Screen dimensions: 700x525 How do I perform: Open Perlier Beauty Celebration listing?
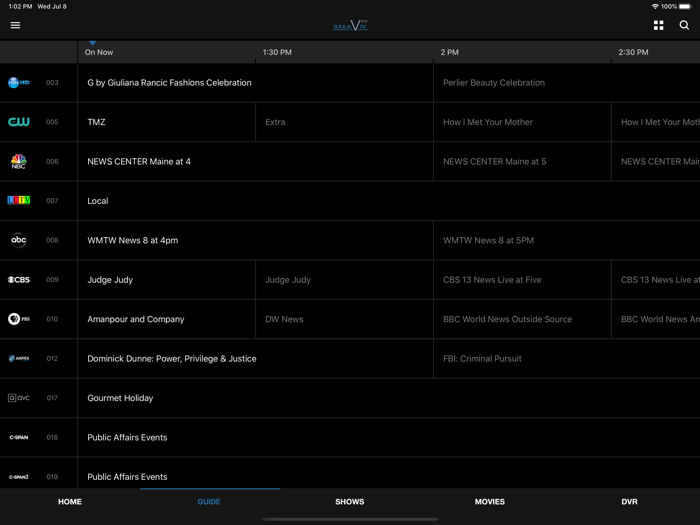click(x=567, y=83)
